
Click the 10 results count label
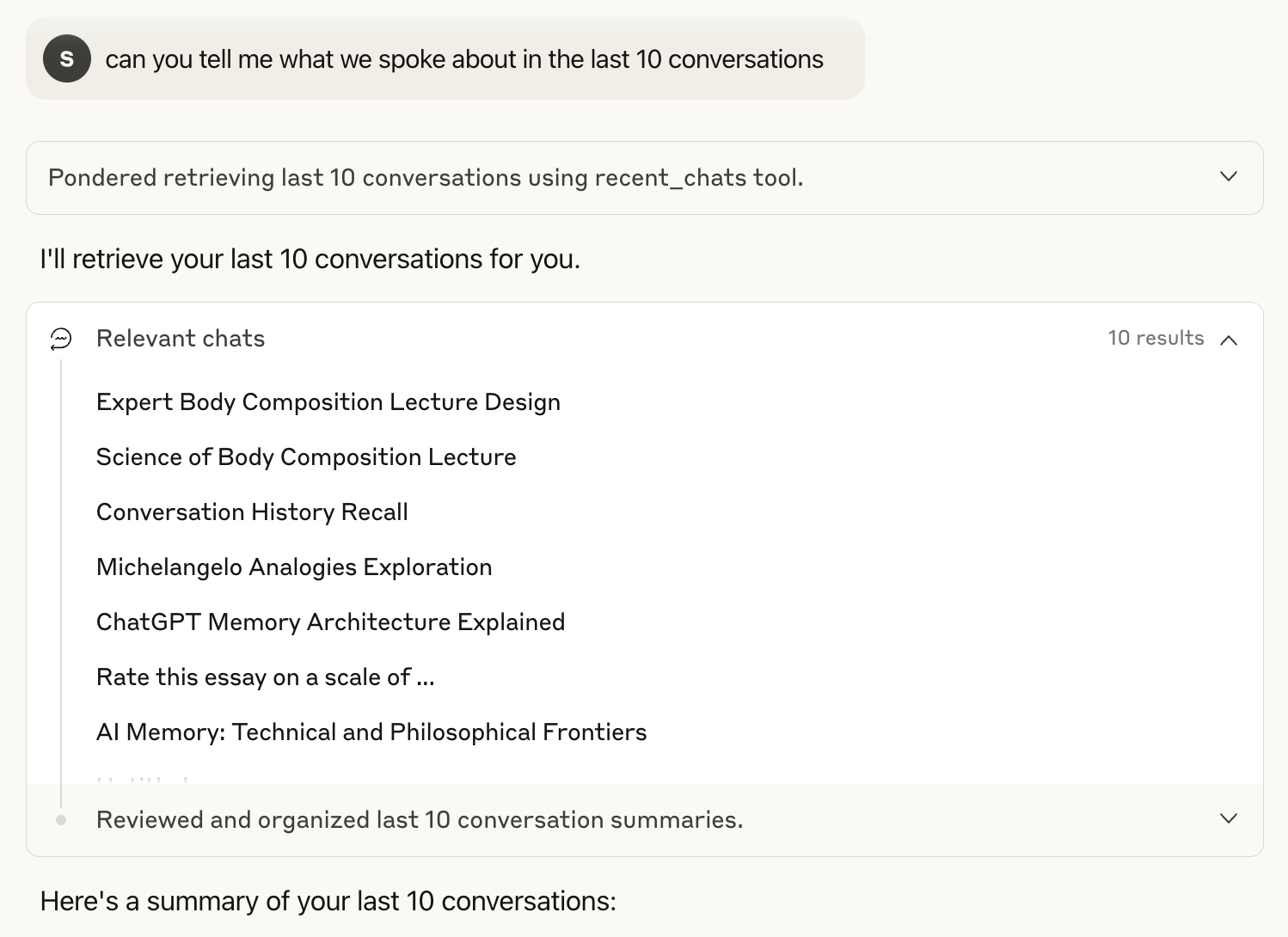coord(1156,338)
